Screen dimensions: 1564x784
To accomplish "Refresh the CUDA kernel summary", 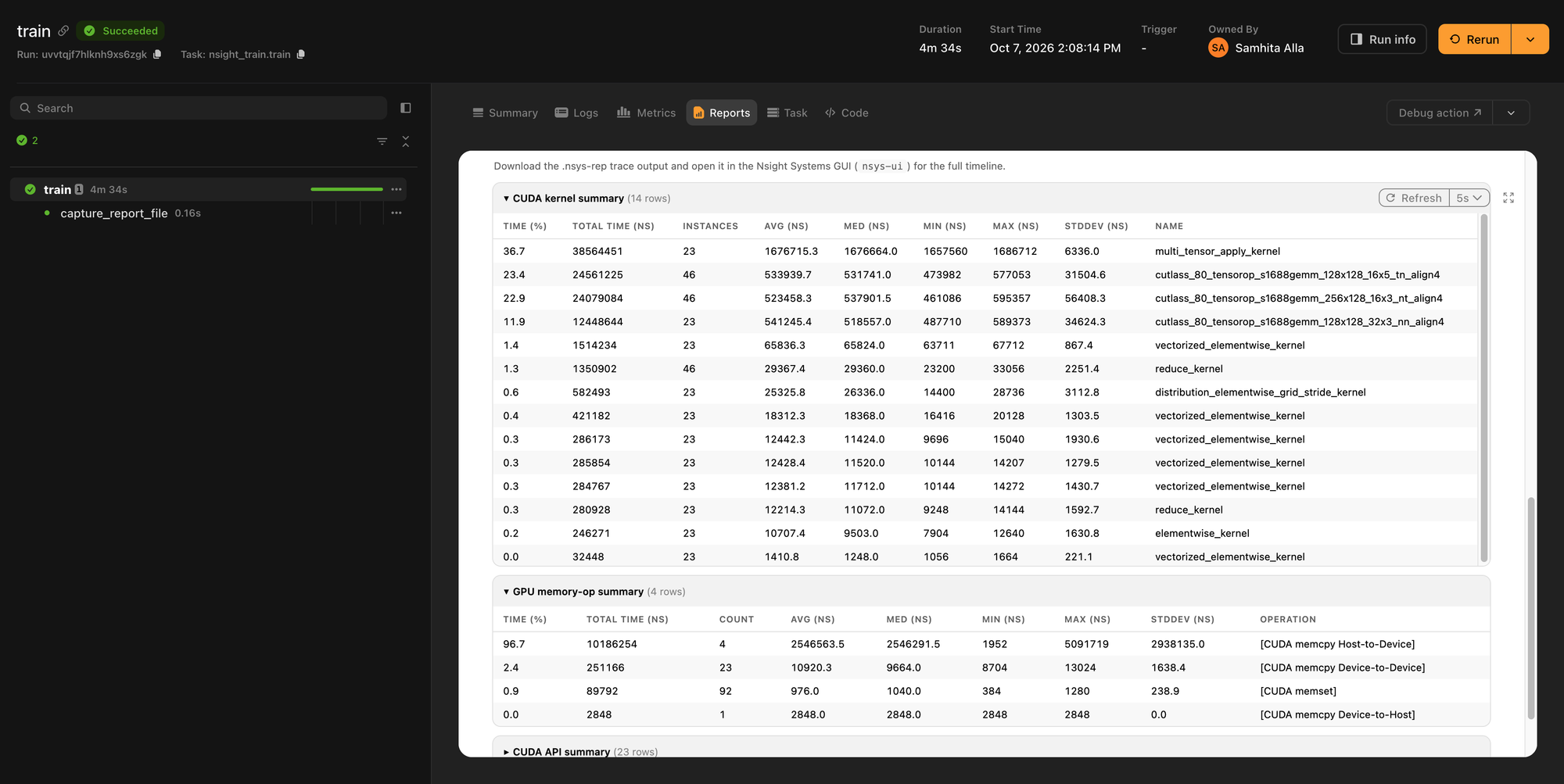I will click(1414, 198).
